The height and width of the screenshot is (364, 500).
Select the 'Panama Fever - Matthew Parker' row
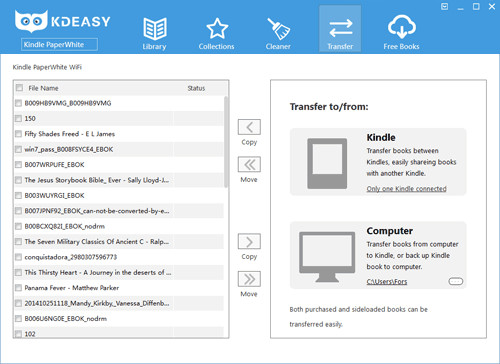coord(119,288)
